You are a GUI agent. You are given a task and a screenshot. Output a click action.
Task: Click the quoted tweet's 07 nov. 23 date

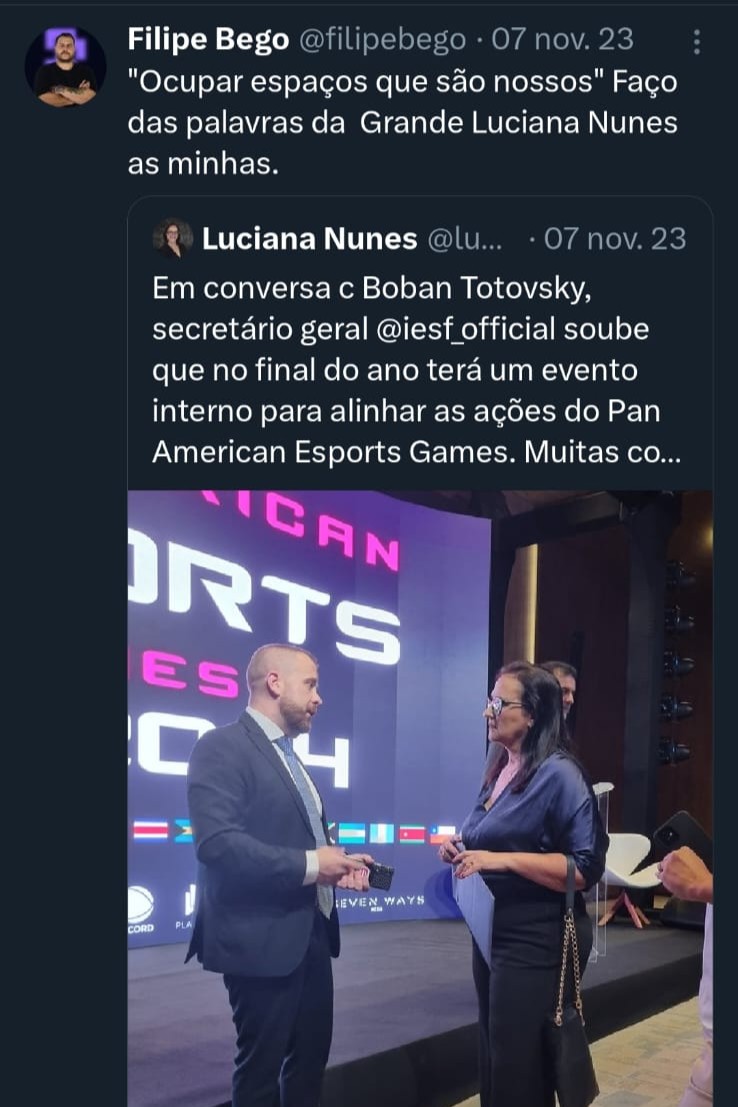615,239
